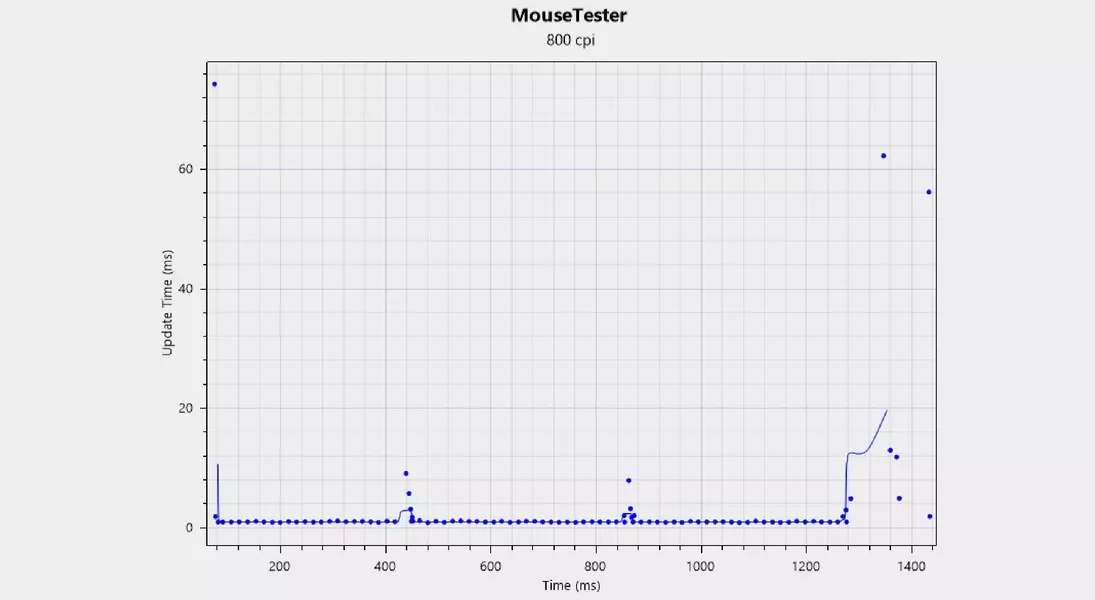1095x600 pixels.
Task: Click the 800 tick on the x-axis
Action: [596, 565]
